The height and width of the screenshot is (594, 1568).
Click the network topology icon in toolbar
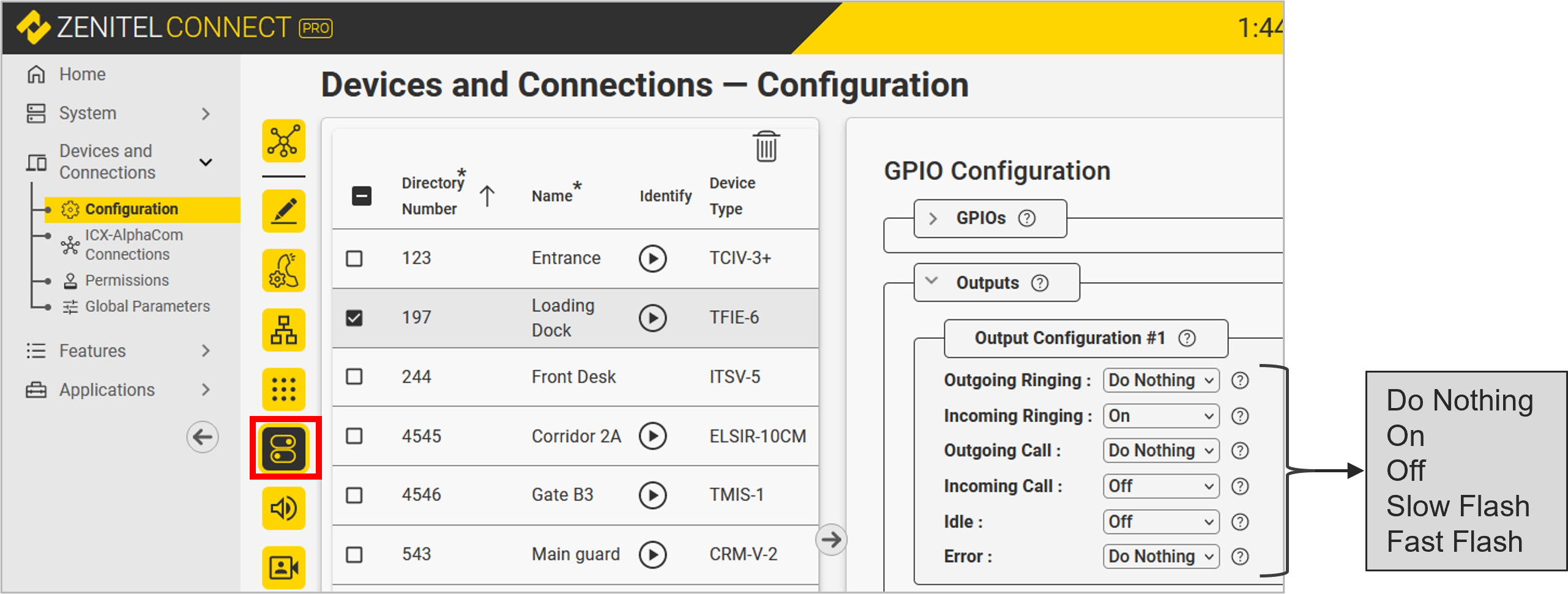coord(283,141)
